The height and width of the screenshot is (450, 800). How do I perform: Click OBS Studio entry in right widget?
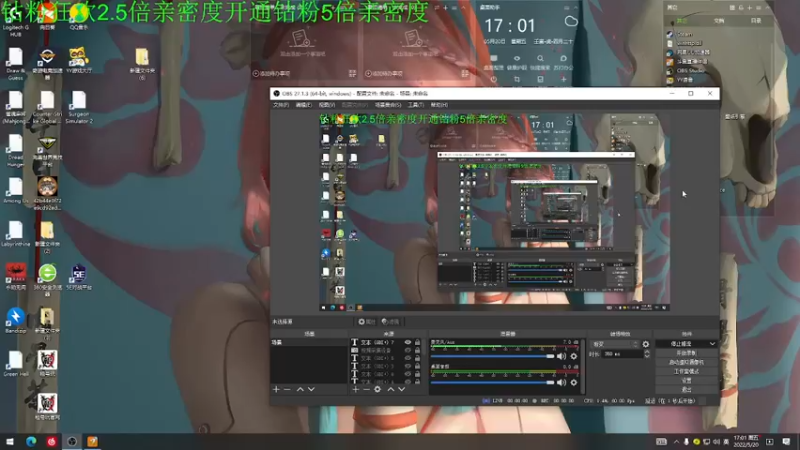686,71
